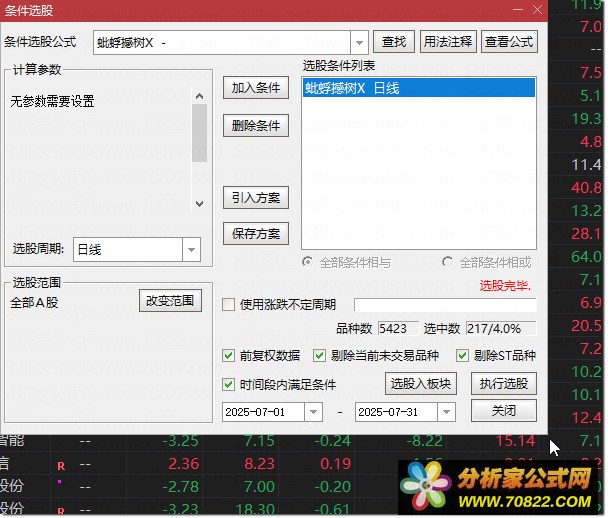The width and height of the screenshot is (608, 518).
Task: View formula with 查看公式 button
Action: 509,41
